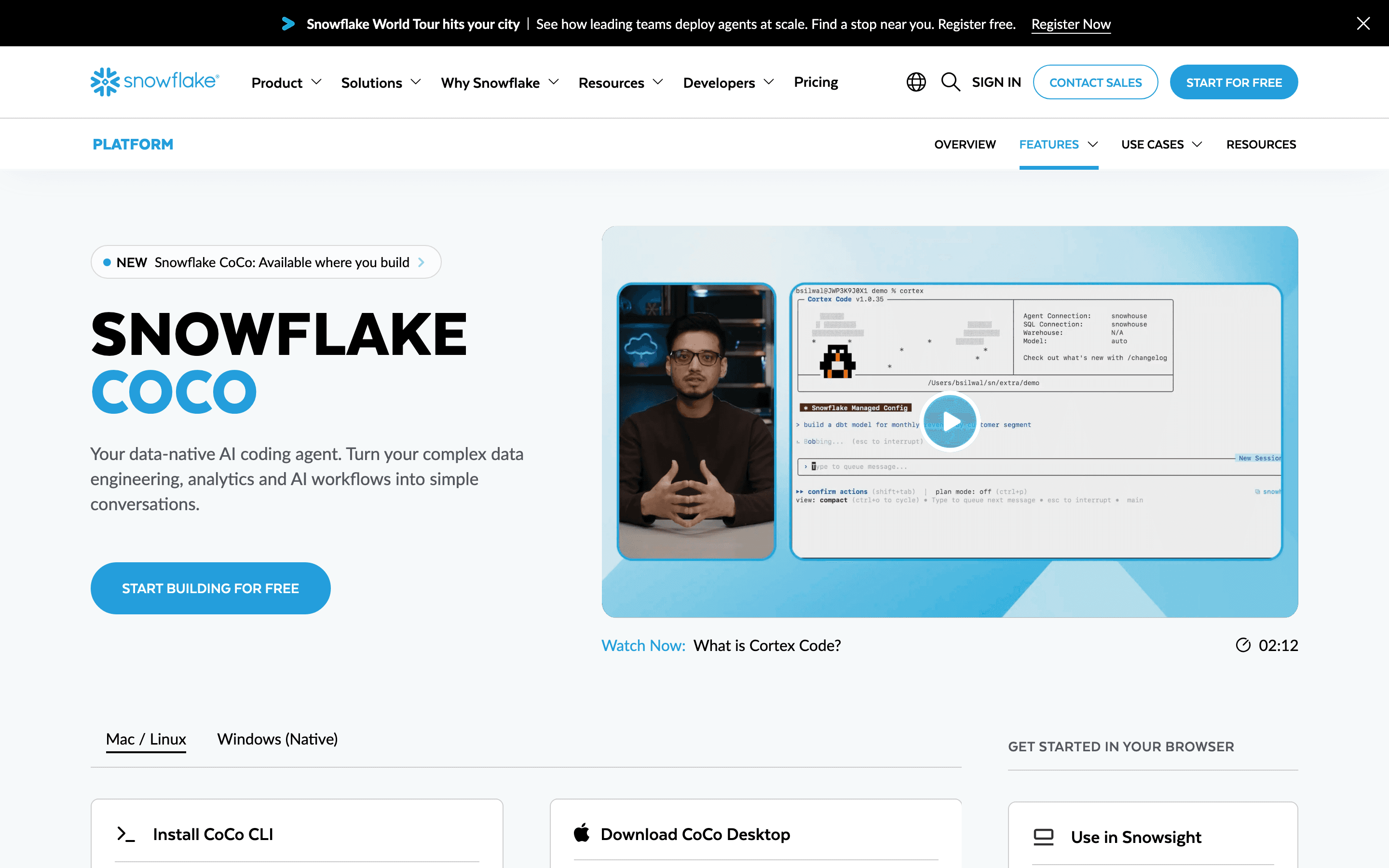The image size is (1389, 868).
Task: Click the "What is Cortex Code?" title
Action: click(767, 645)
